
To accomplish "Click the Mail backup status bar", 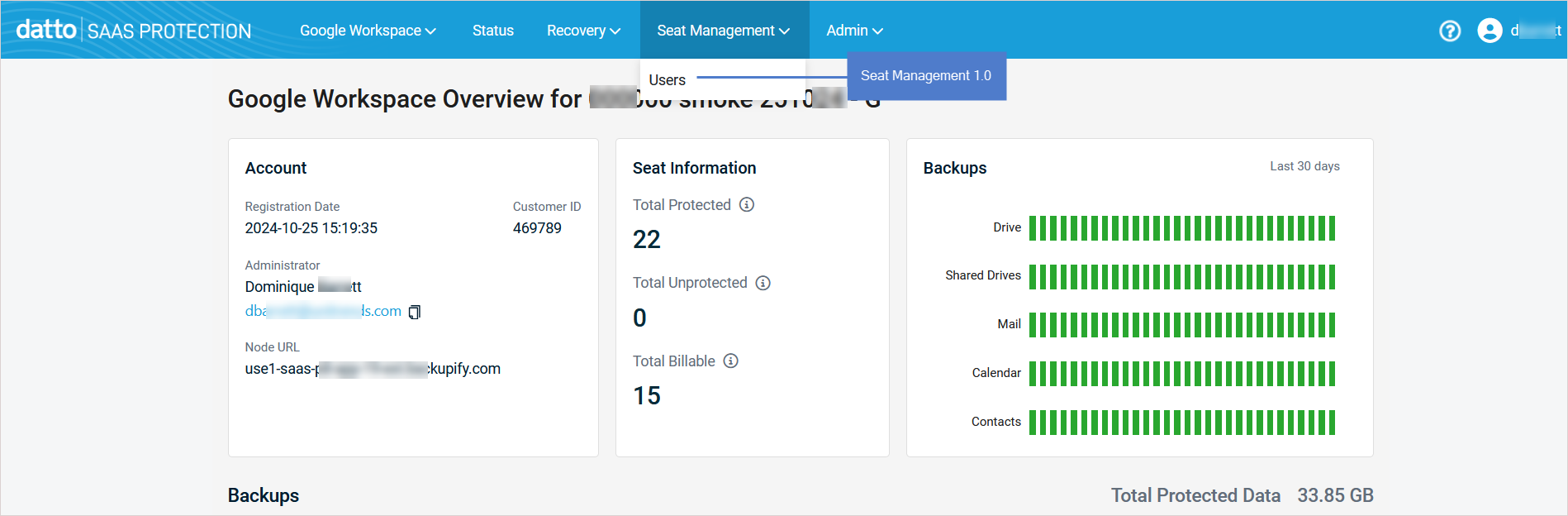I will coord(1182,325).
